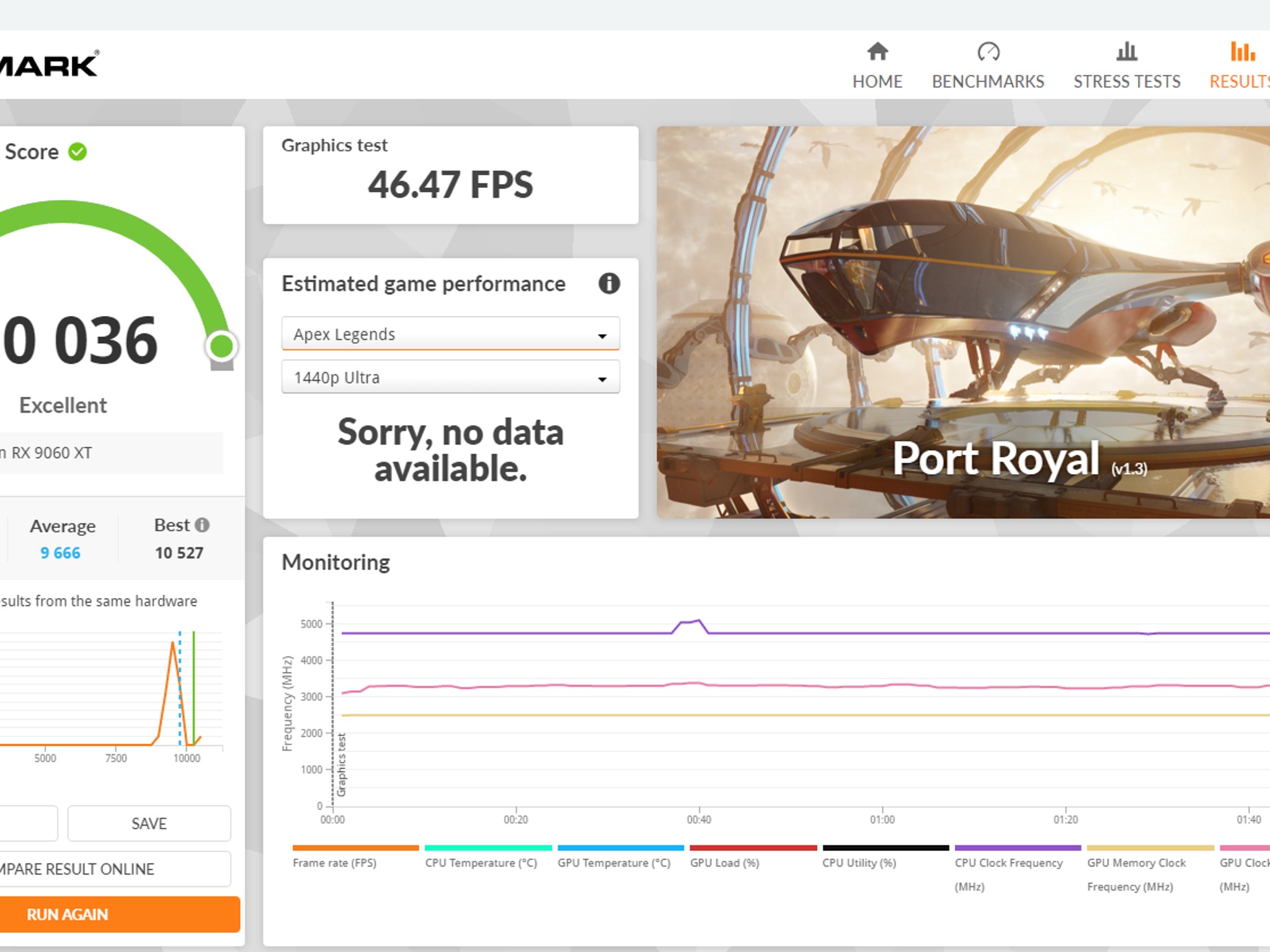Click the Home house icon
This screenshot has height=952, width=1270.
point(877,51)
